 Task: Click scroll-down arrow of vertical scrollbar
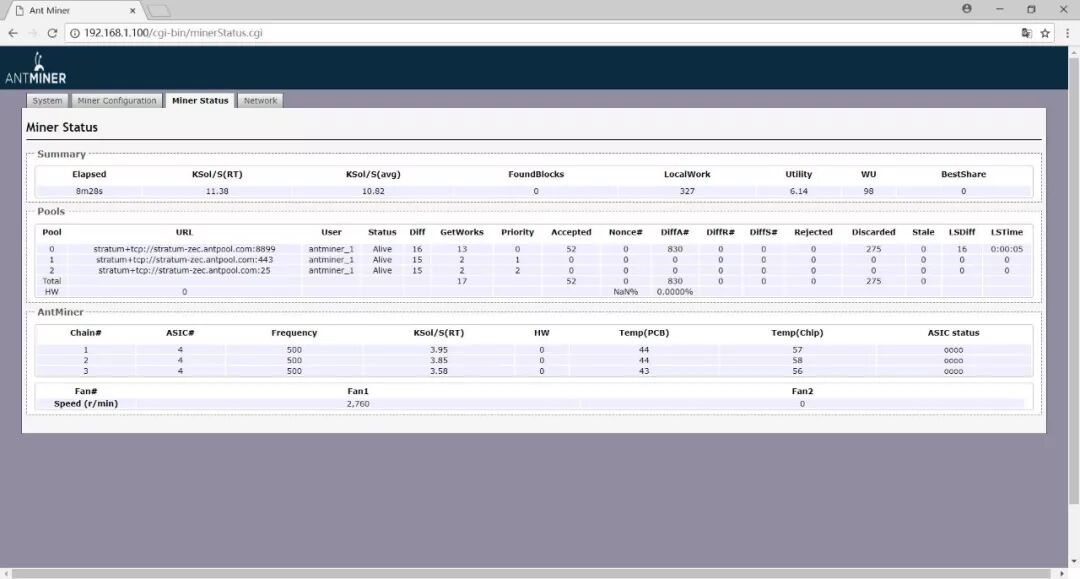click(1073, 562)
